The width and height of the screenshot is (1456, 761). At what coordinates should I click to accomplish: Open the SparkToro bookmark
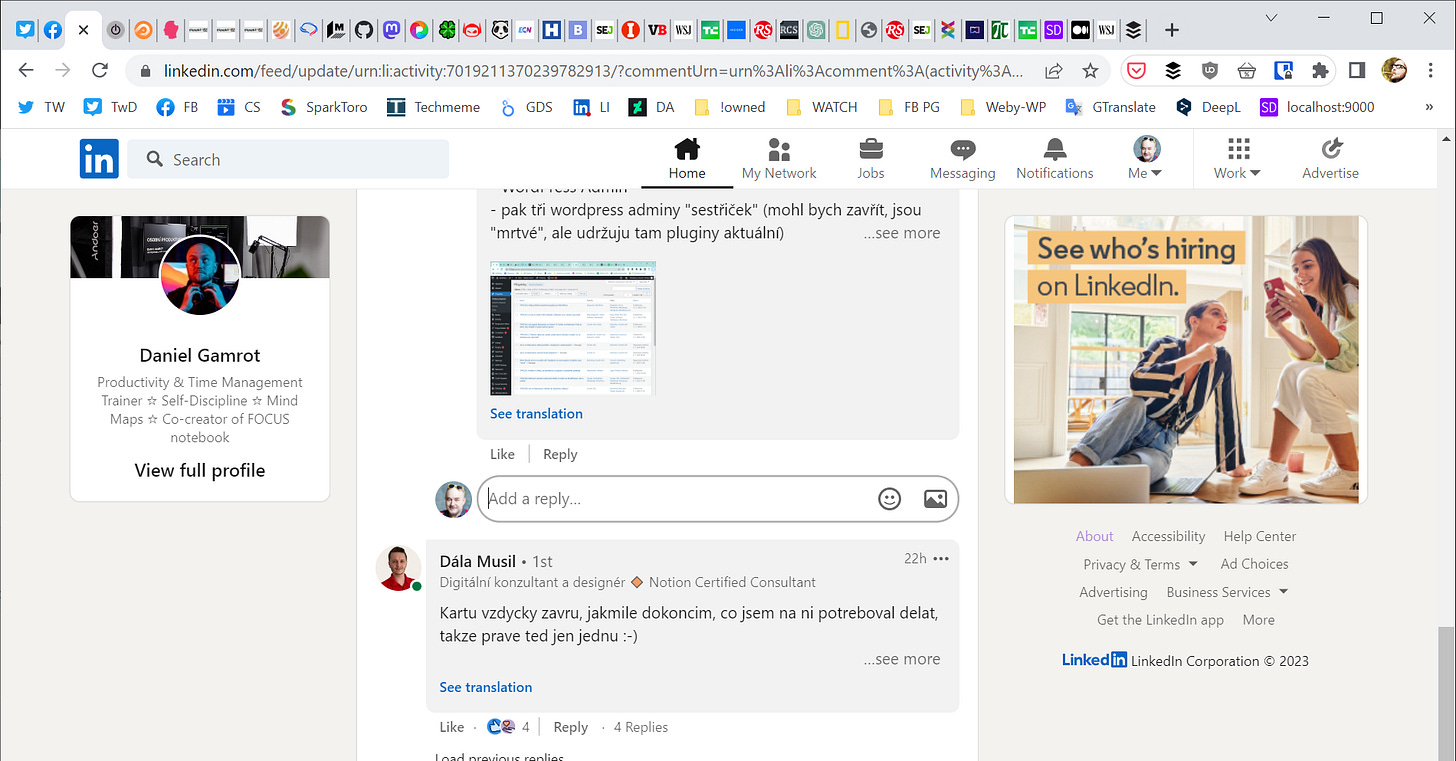click(323, 107)
